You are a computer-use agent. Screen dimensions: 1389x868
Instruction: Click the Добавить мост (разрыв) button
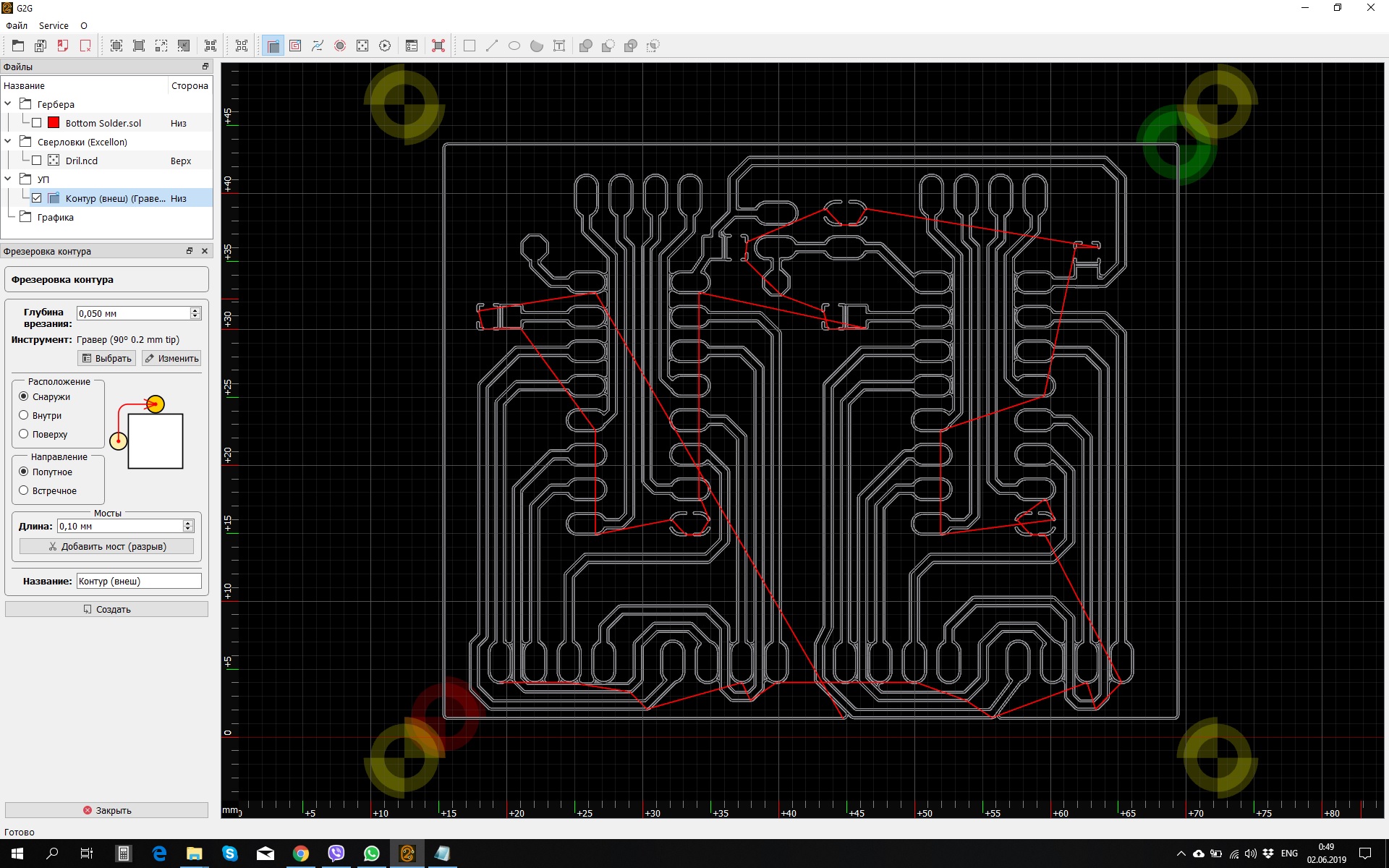(x=106, y=546)
